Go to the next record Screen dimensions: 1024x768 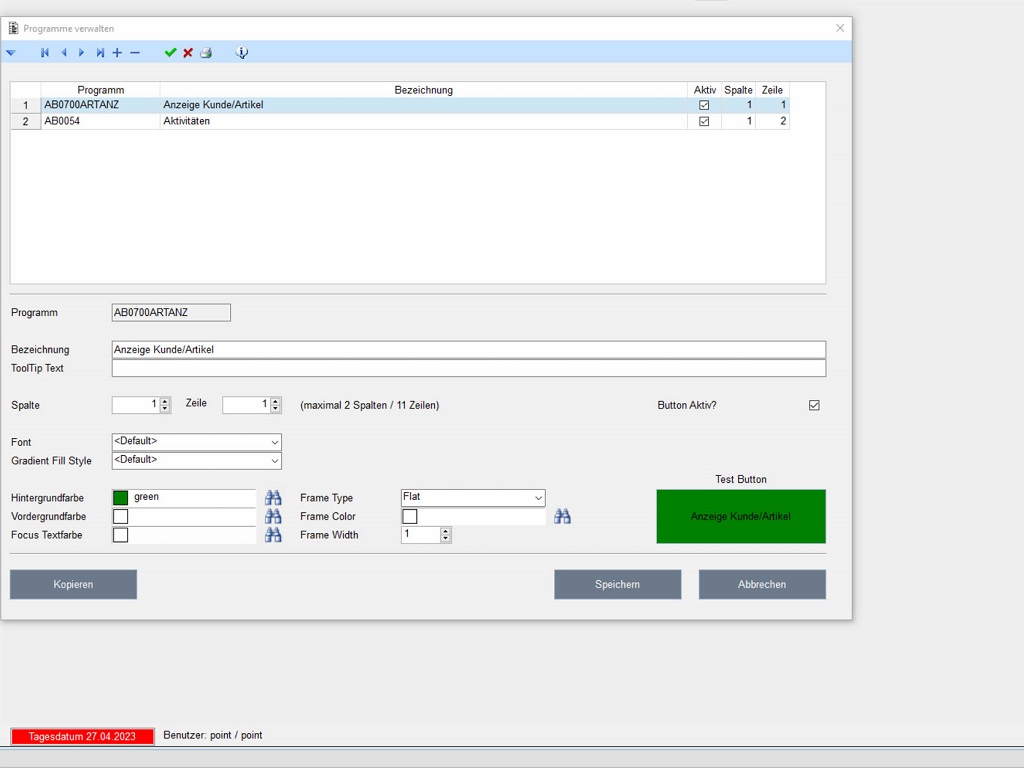(x=81, y=52)
